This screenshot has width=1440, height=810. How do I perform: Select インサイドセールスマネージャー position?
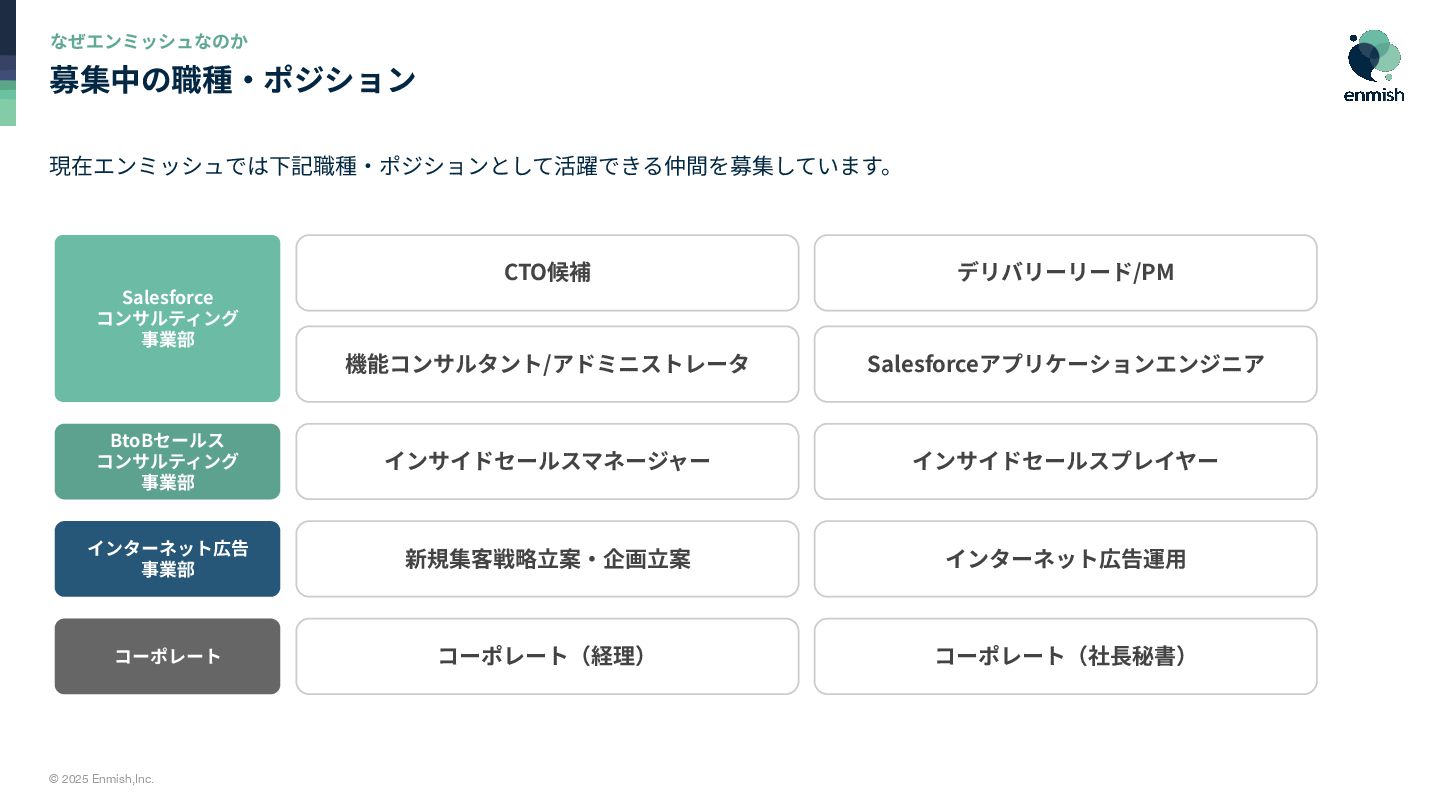[547, 461]
